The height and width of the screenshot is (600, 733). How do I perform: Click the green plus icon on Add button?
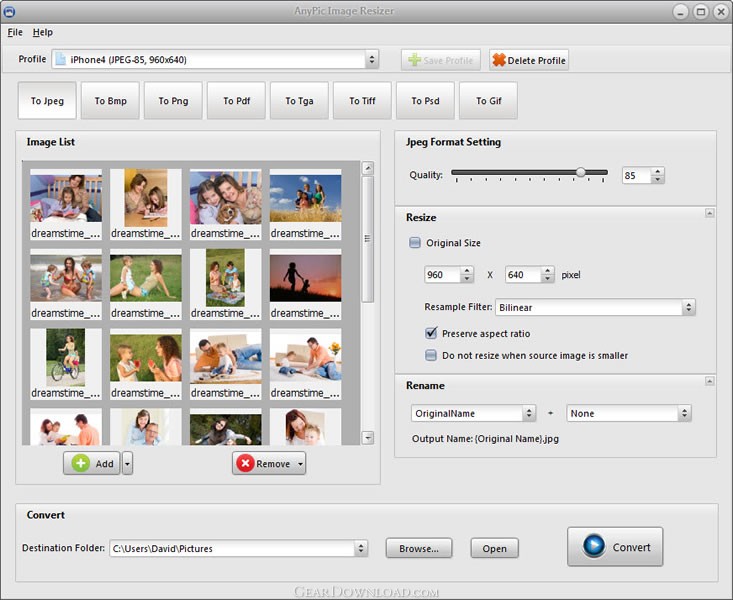coord(81,463)
